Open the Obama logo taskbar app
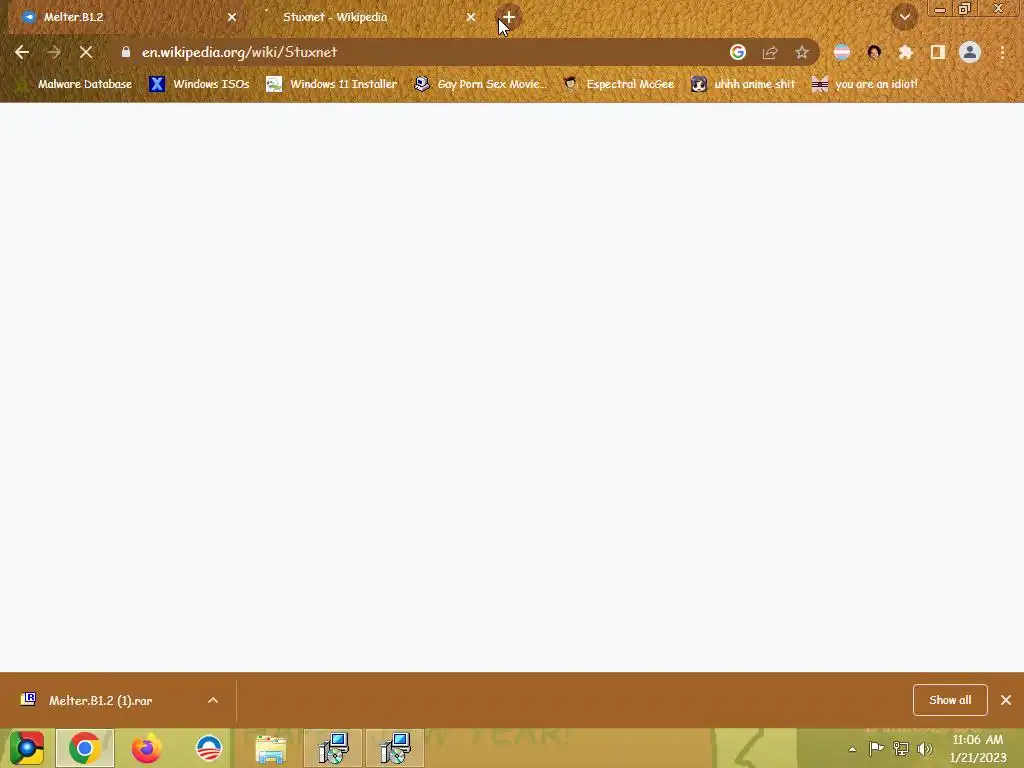The image size is (1024, 768). [209, 748]
